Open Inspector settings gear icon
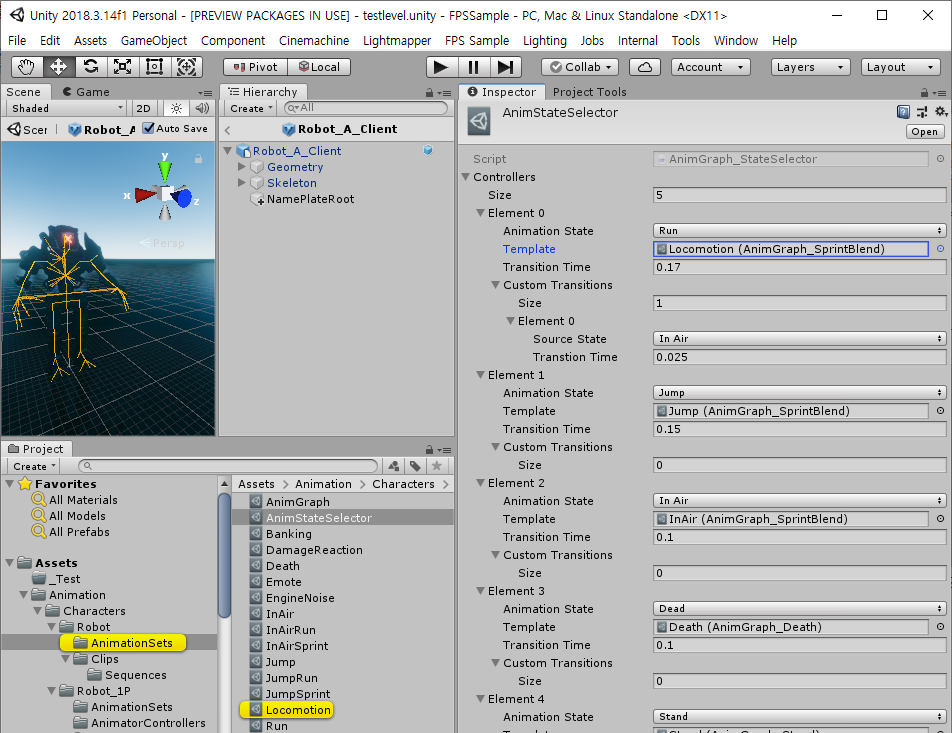This screenshot has height=733, width=952. [x=940, y=112]
